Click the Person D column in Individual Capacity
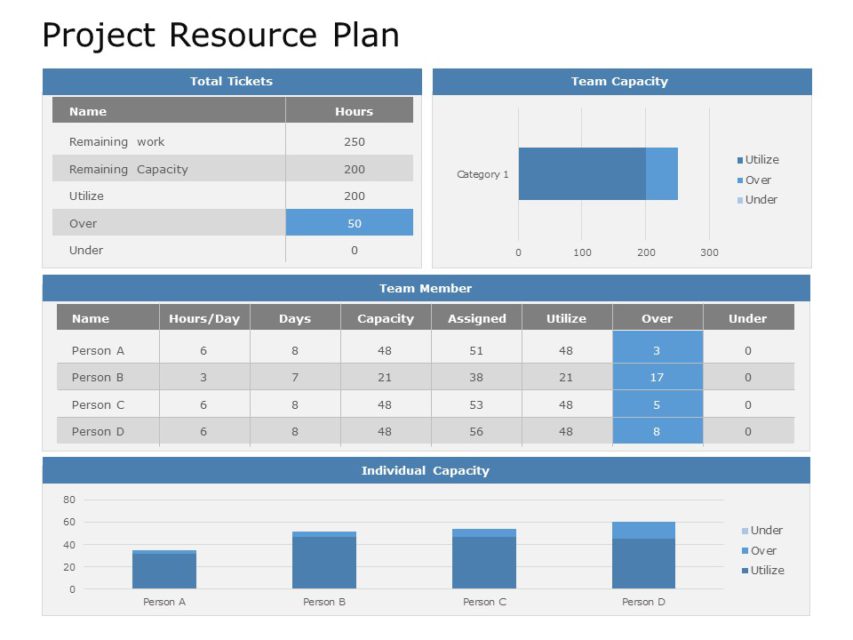 pos(644,553)
